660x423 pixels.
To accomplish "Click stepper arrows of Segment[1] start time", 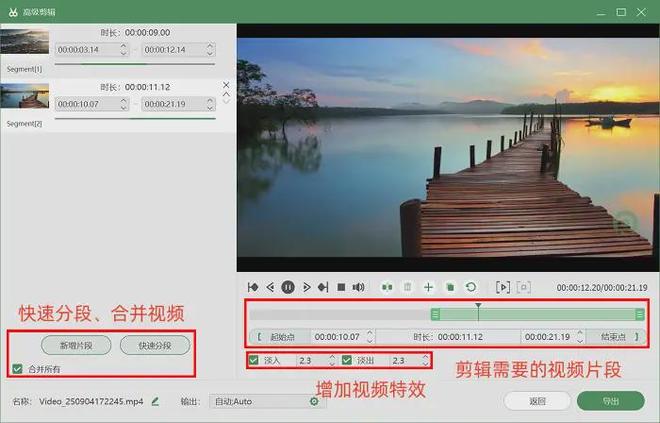I will [x=124, y=49].
